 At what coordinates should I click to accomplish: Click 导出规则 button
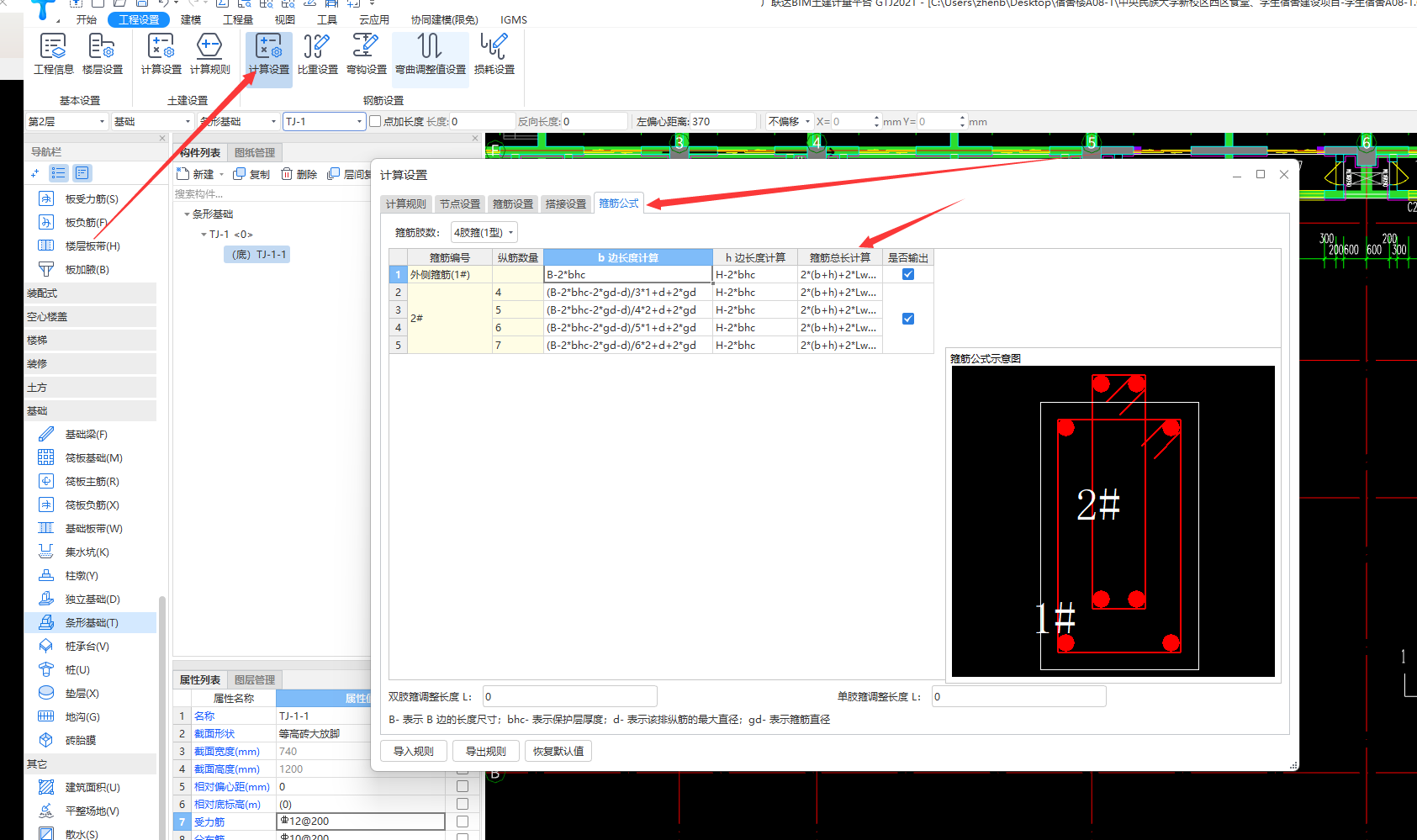coord(486,751)
